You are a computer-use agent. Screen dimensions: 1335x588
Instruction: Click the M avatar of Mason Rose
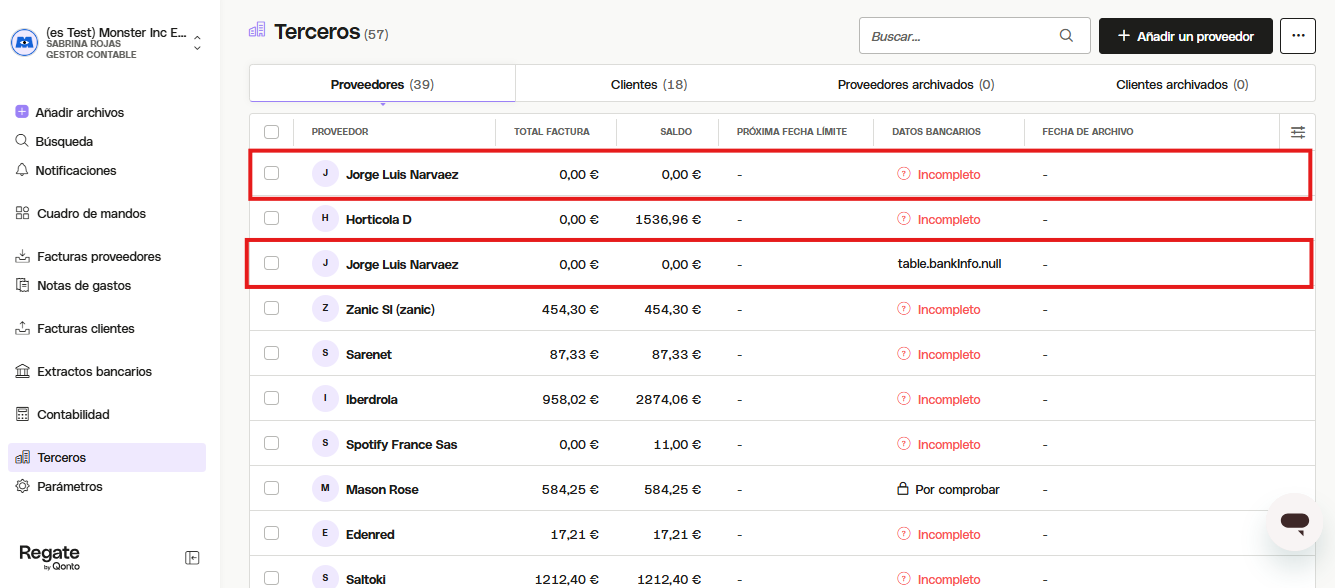tap(325, 488)
